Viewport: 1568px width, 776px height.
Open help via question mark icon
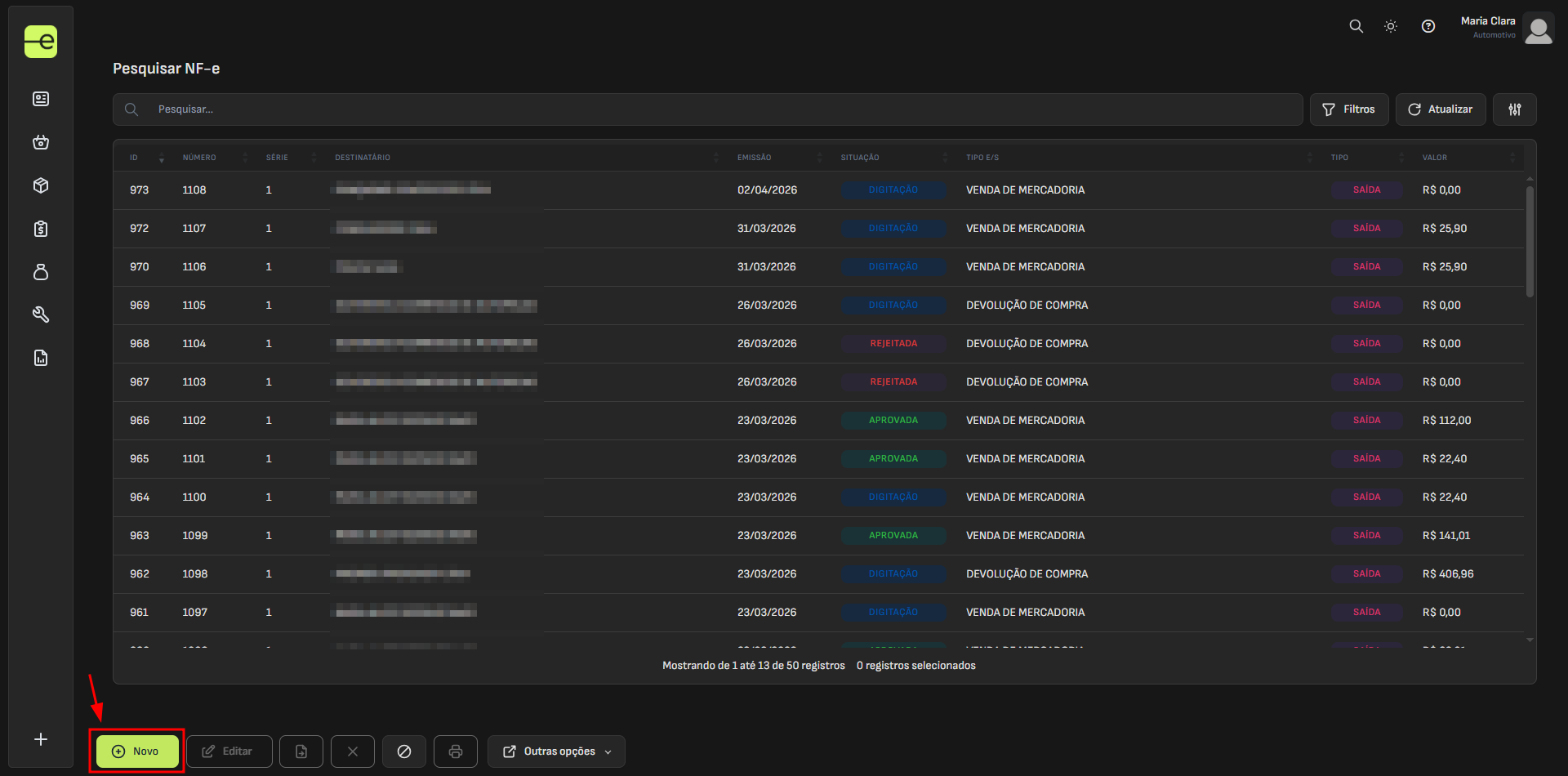(x=1428, y=26)
